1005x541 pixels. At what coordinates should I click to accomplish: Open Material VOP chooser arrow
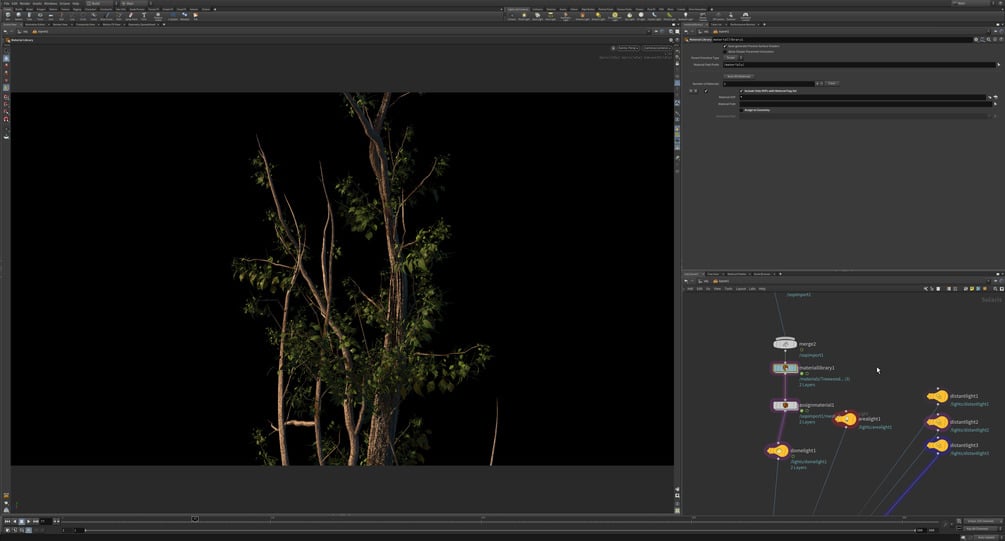[x=990, y=97]
